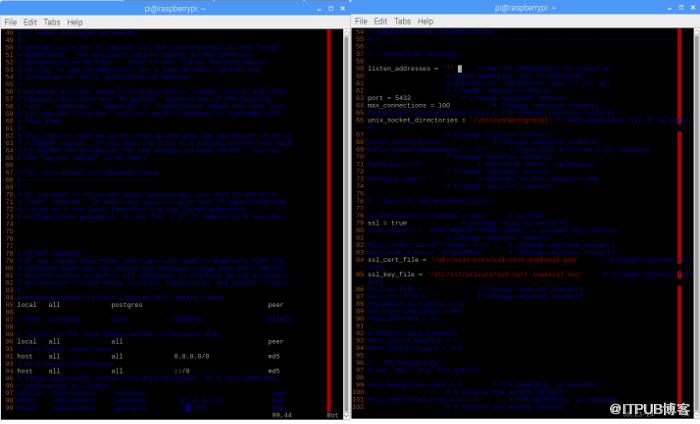Click 'peer' on the postgres line
Image resolution: width=700 pixels, height=424 pixels.
click(x=275, y=305)
